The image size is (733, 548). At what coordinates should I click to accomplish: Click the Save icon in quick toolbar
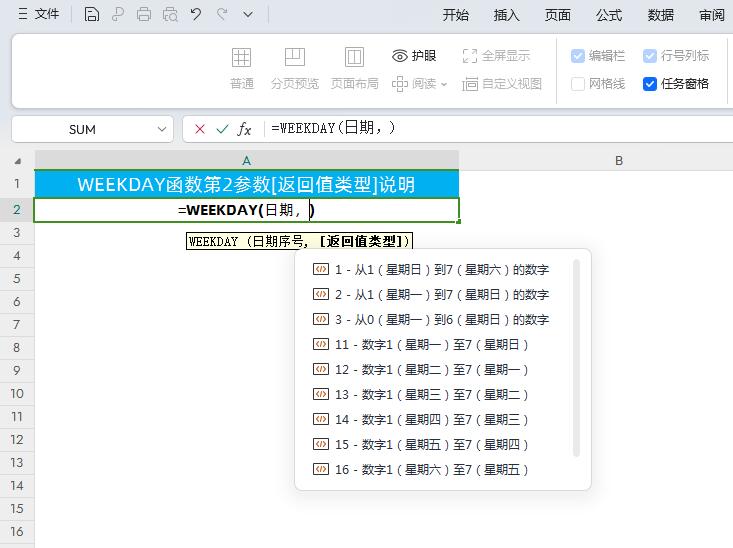(92, 14)
